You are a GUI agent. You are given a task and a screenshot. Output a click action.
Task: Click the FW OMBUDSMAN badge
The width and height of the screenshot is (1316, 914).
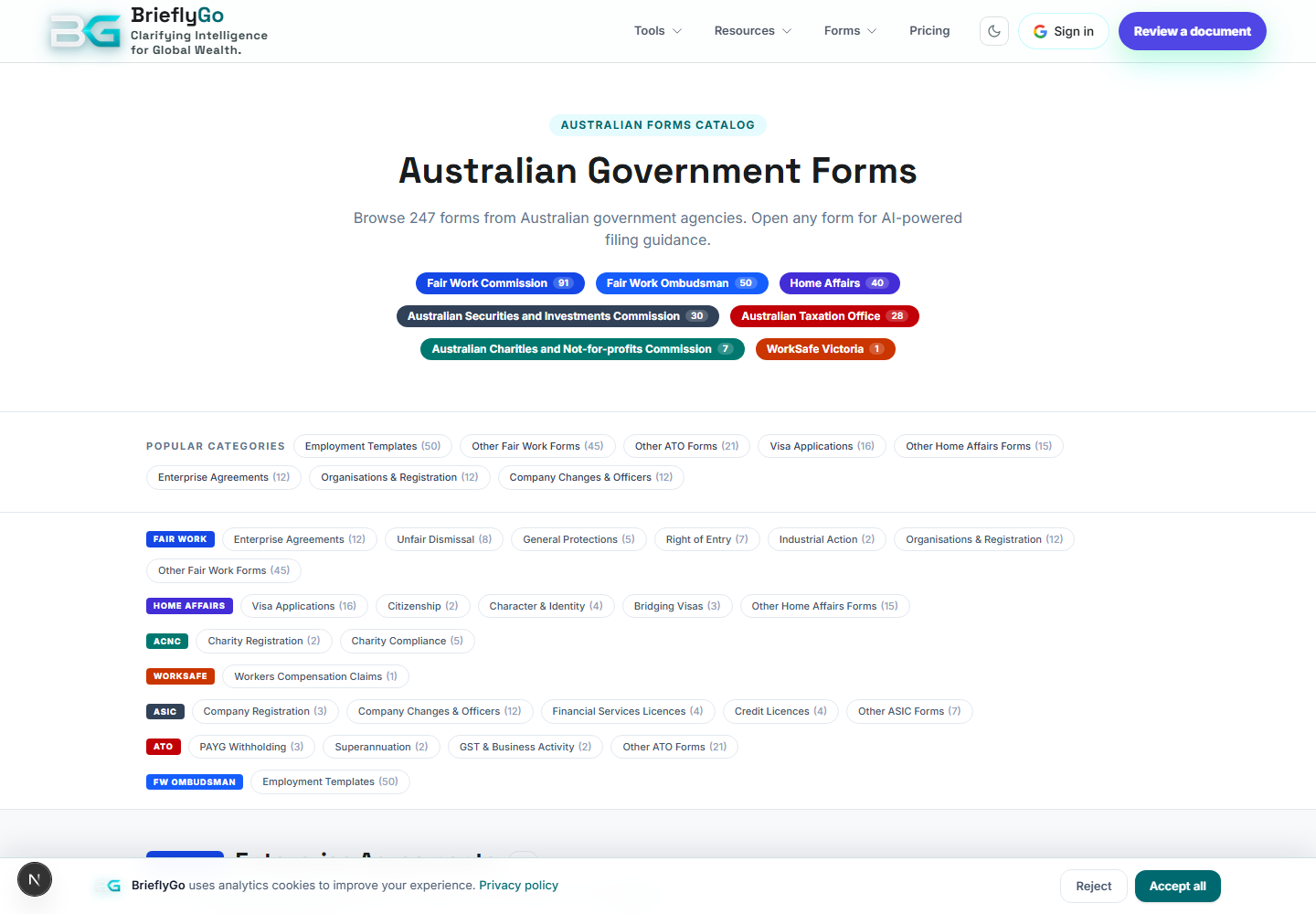195,781
